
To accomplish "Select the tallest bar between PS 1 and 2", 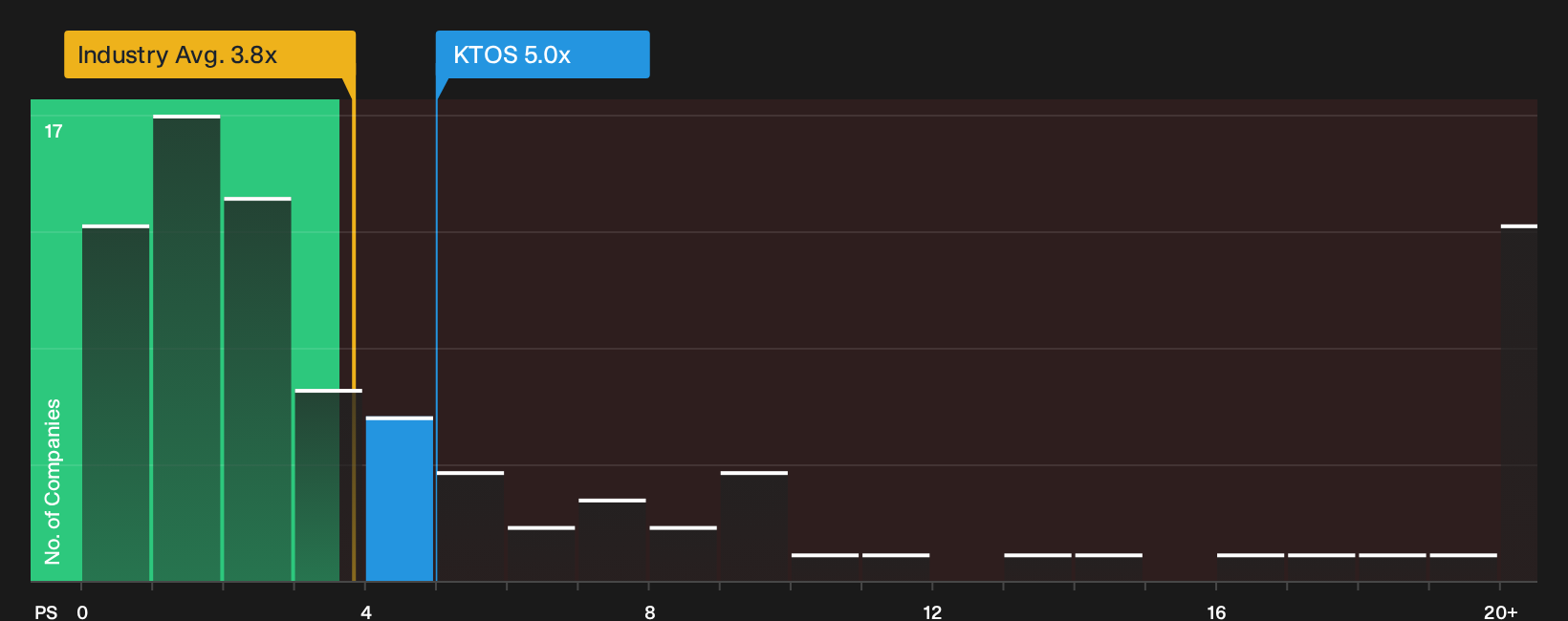I will click(186, 349).
